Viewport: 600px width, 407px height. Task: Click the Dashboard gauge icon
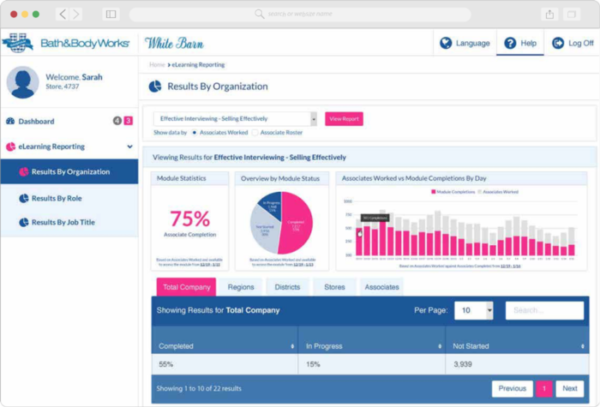pos(10,121)
